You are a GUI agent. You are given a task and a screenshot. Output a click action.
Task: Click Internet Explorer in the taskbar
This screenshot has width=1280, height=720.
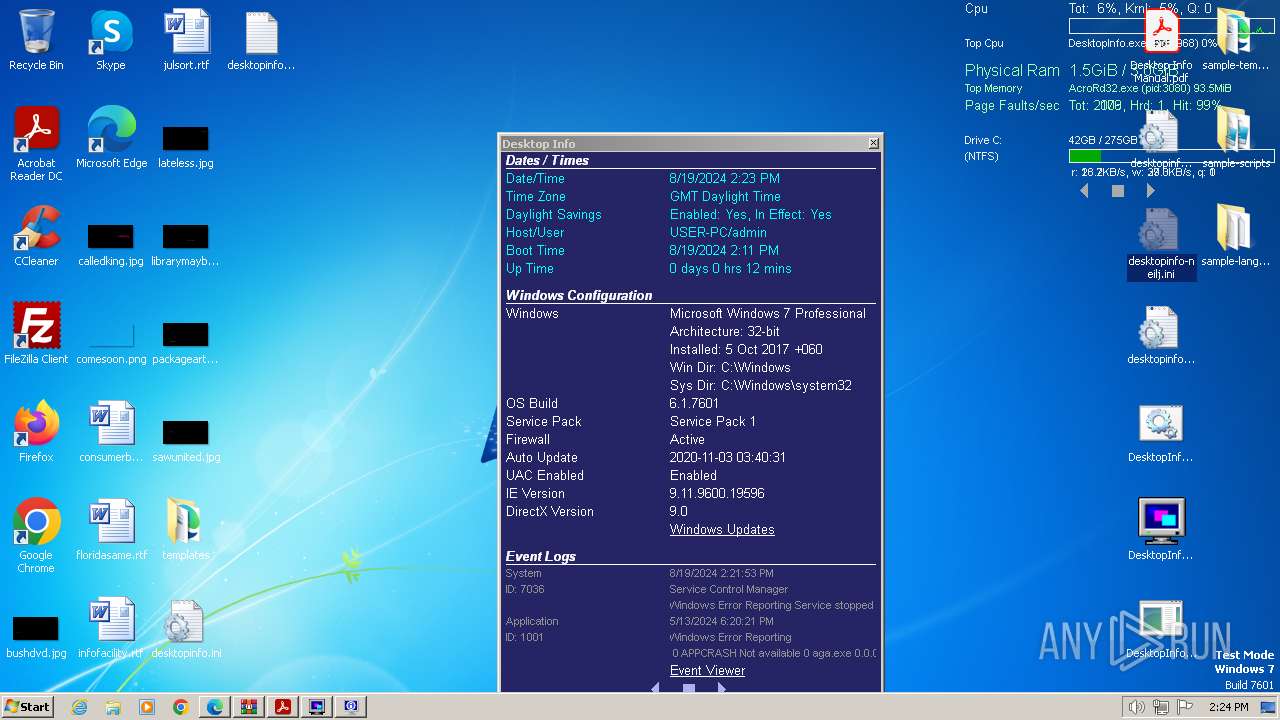[79, 707]
